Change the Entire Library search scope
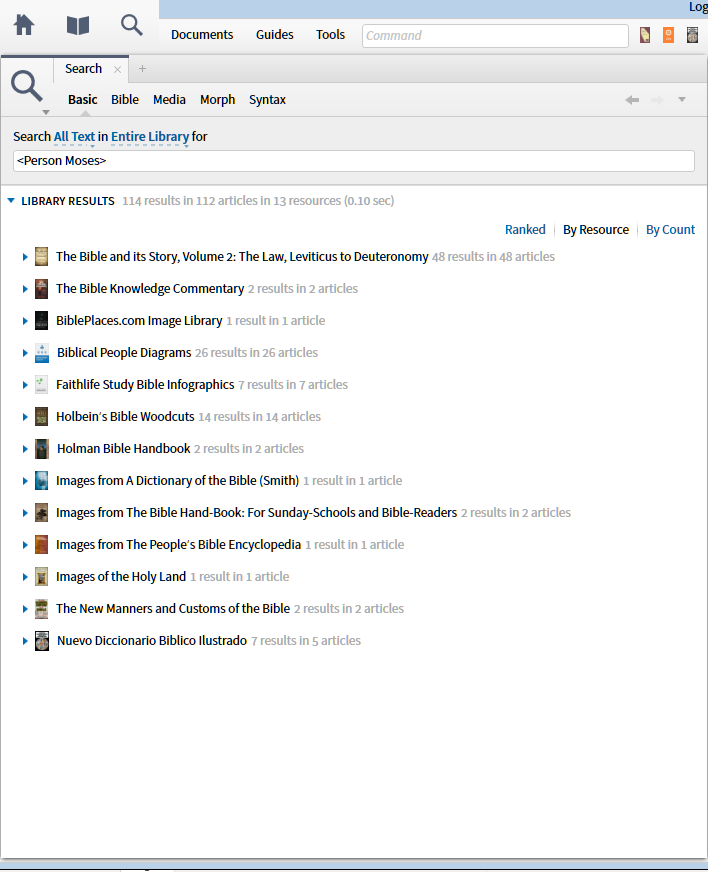Screen dimensions: 708x872 (x=150, y=137)
